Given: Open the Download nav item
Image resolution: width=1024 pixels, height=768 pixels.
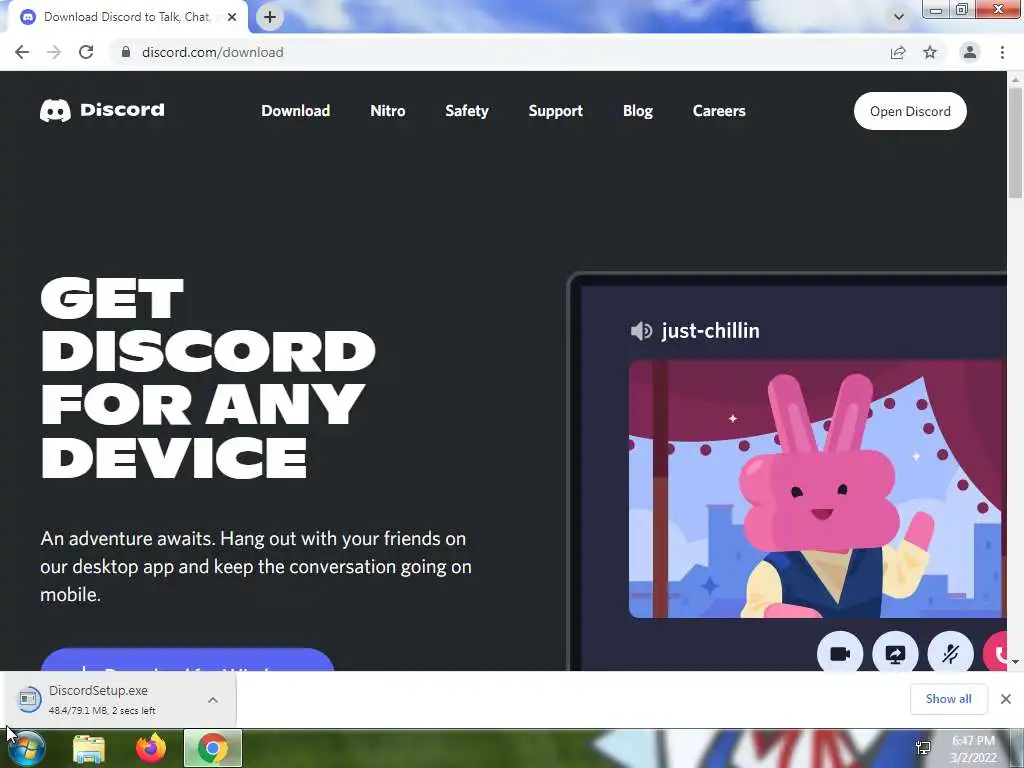Looking at the screenshot, I should pos(296,111).
